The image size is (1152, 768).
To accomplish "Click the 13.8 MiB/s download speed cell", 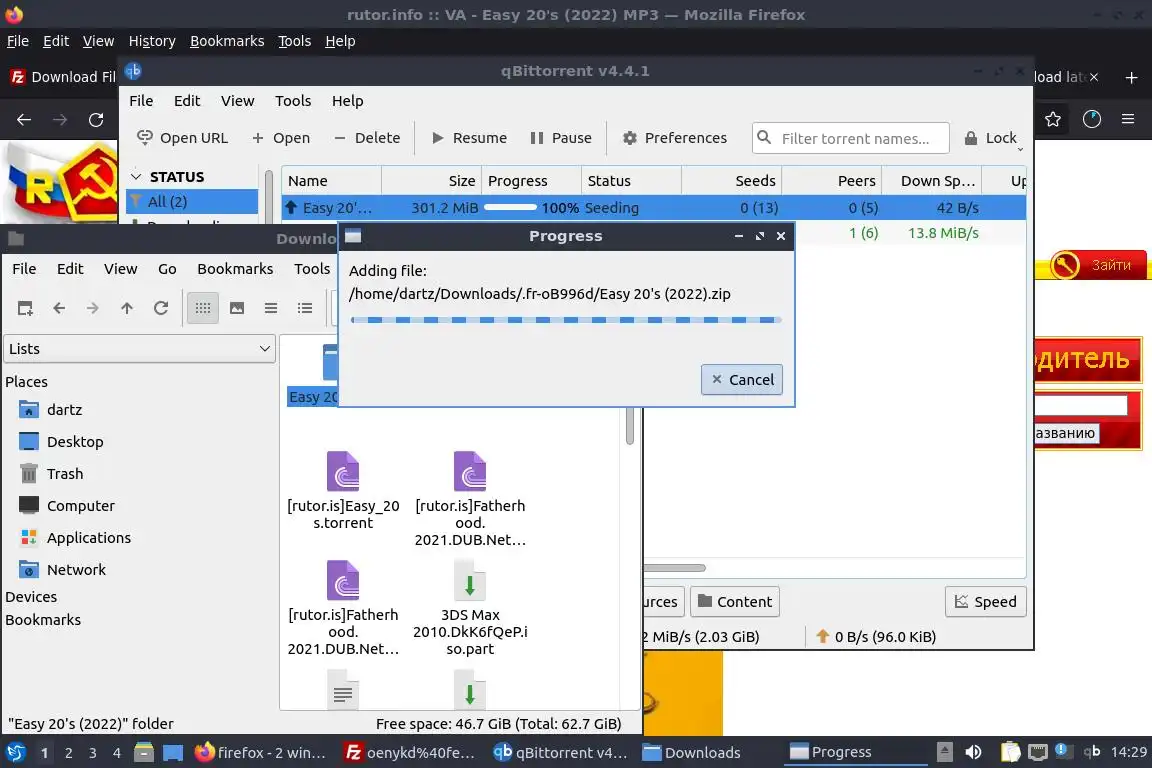I will [x=943, y=233].
